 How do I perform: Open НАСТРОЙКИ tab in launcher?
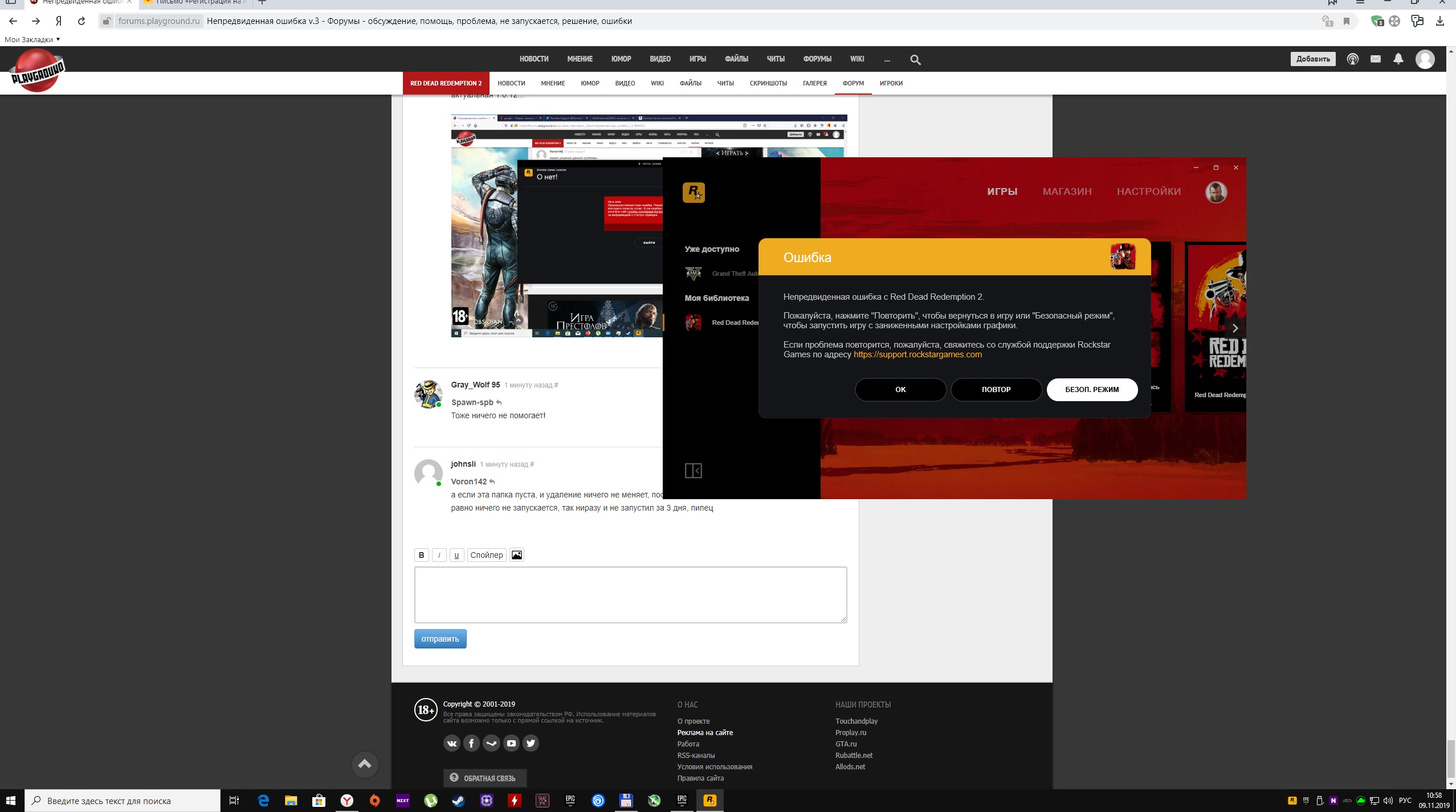click(1148, 191)
